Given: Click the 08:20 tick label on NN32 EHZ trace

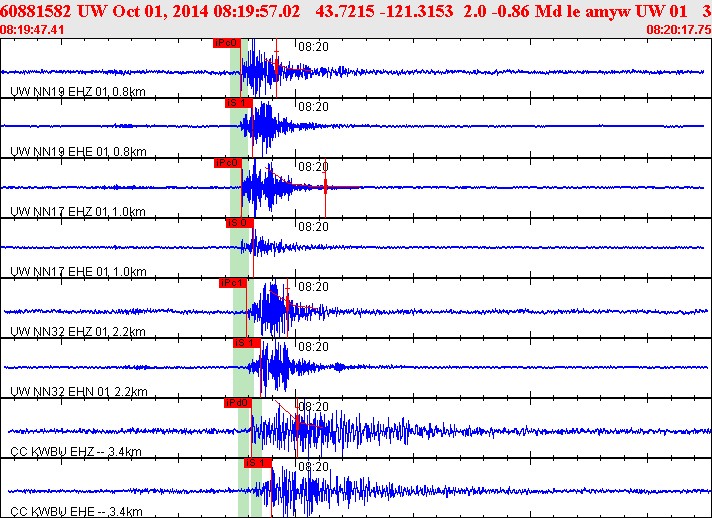Looking at the screenshot, I should pyautogui.click(x=313, y=286).
